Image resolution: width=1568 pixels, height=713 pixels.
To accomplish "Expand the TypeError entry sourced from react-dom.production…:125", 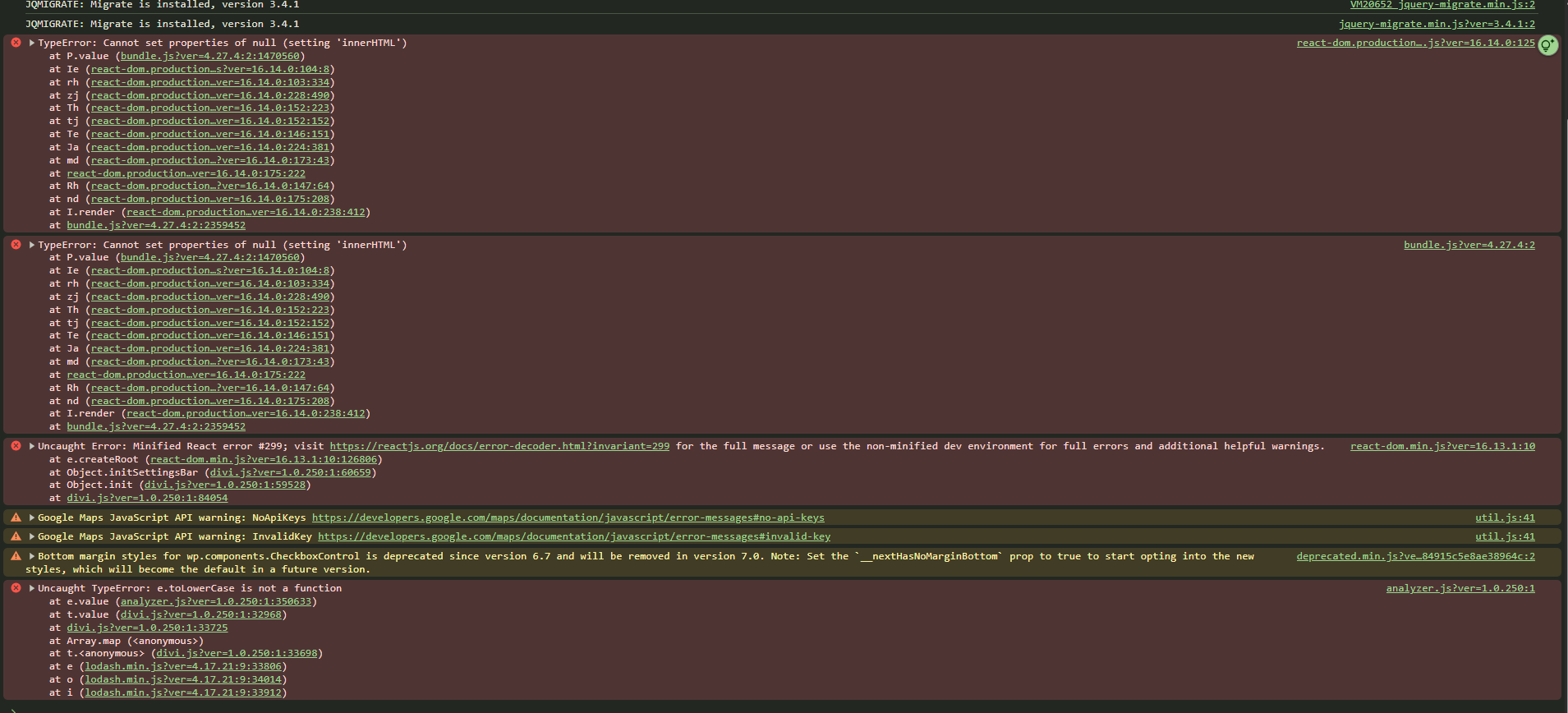I will point(31,43).
